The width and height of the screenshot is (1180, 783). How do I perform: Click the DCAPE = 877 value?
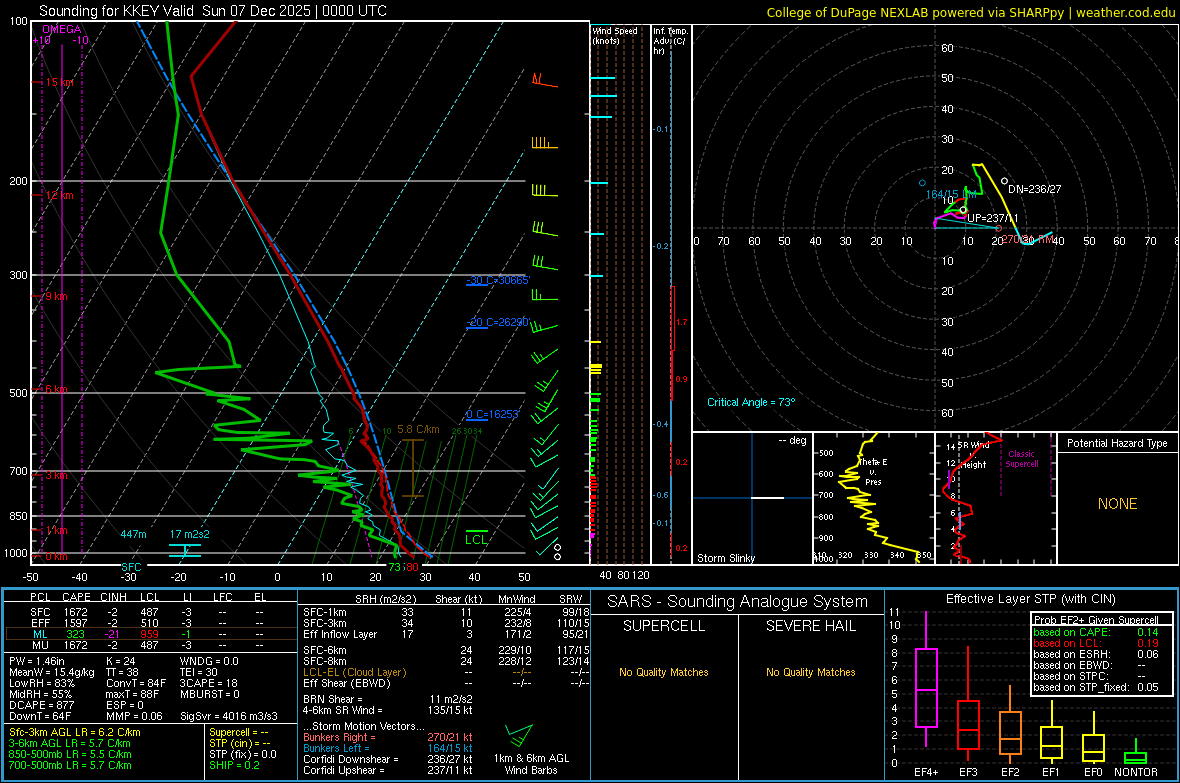pos(41,705)
